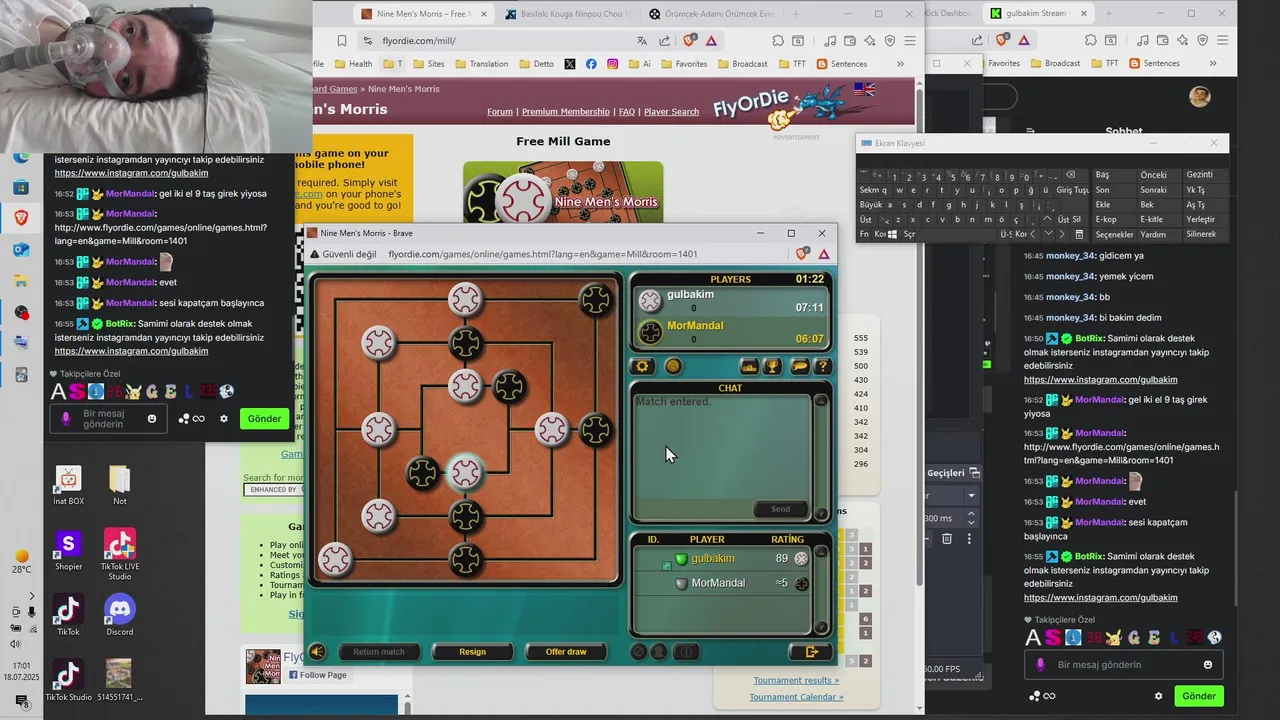The height and width of the screenshot is (720, 1280).
Task: Open the translate page icon in address bar
Action: (642, 41)
